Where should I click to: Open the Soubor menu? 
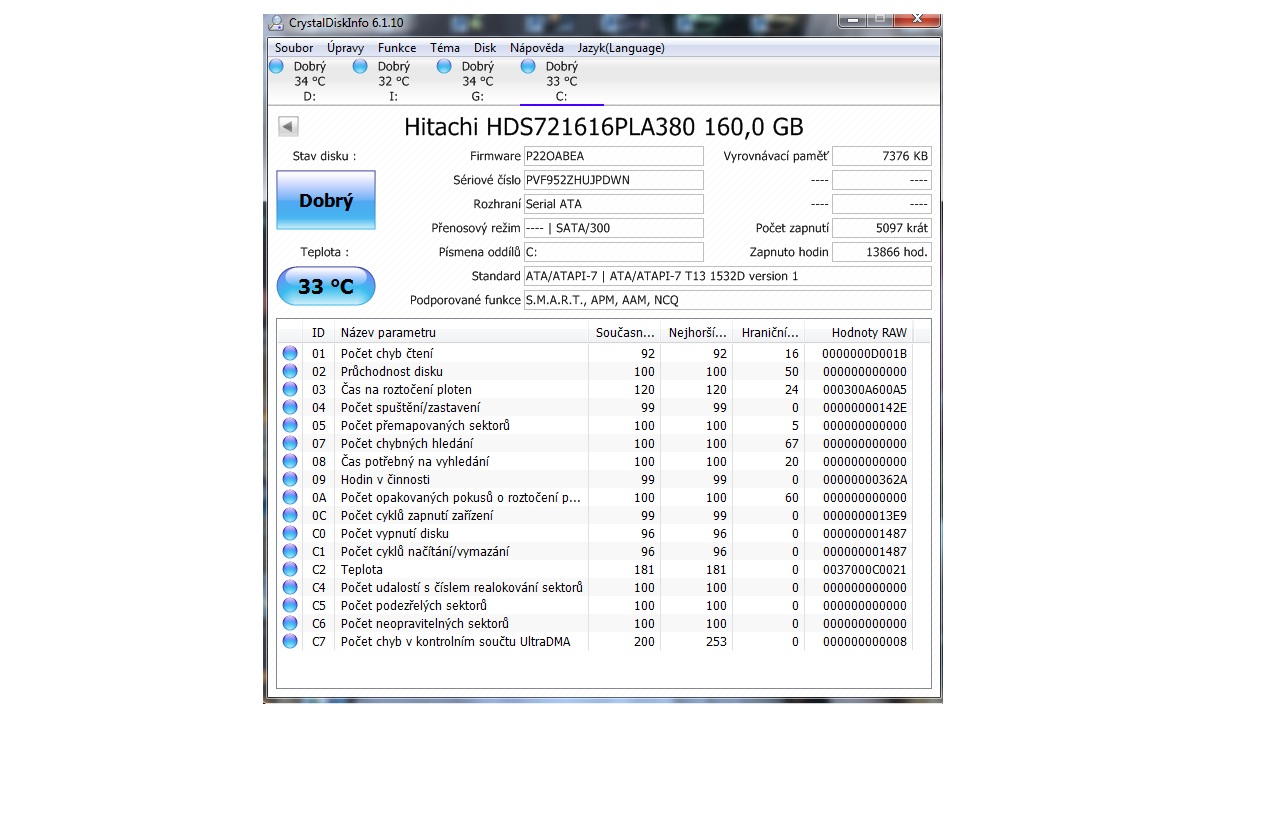(294, 48)
